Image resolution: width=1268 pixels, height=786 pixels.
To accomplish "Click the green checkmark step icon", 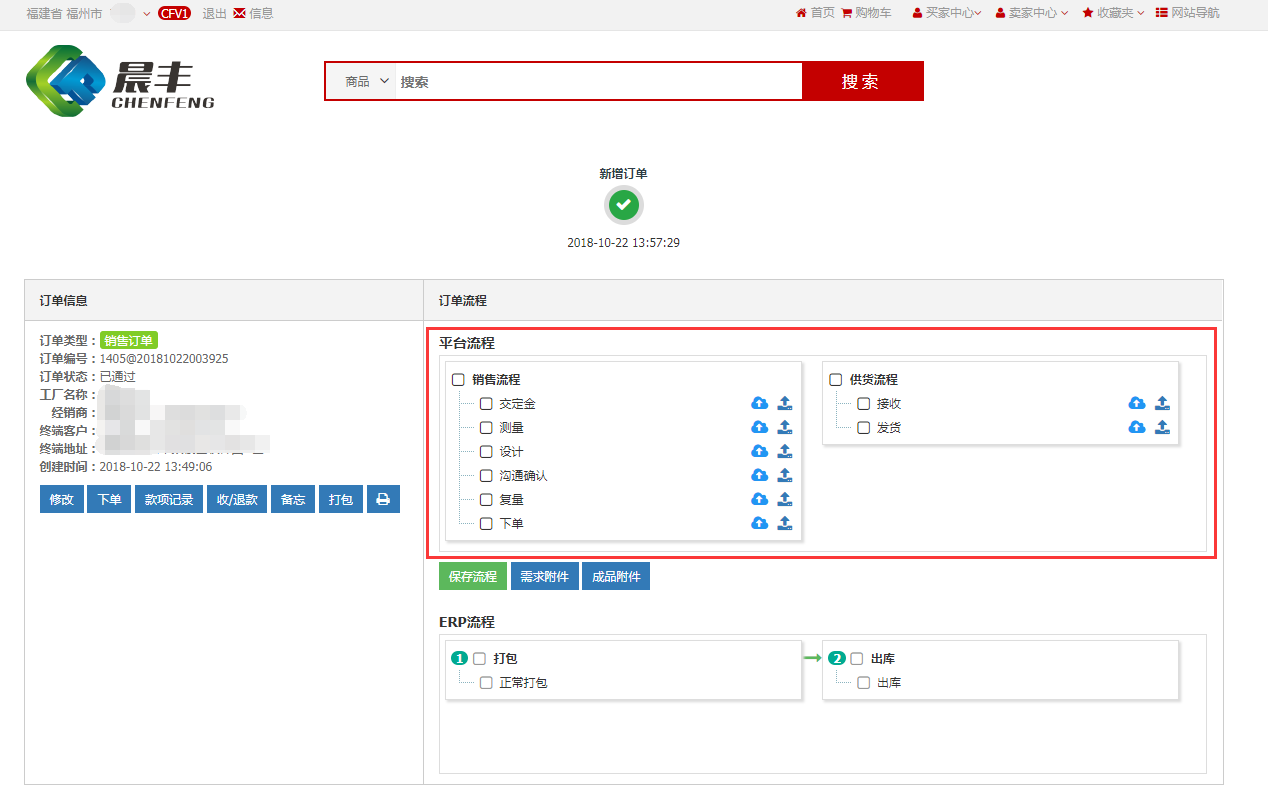I will 624,206.
